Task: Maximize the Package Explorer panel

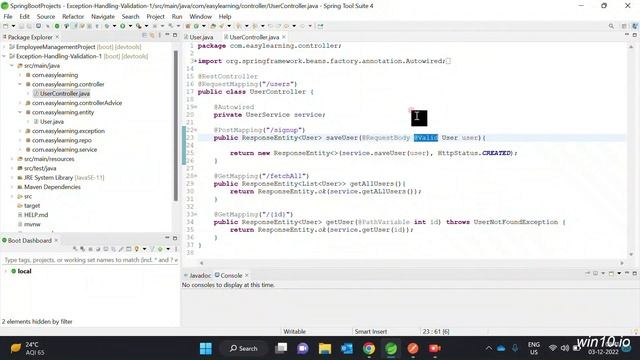Action: [x=175, y=36]
